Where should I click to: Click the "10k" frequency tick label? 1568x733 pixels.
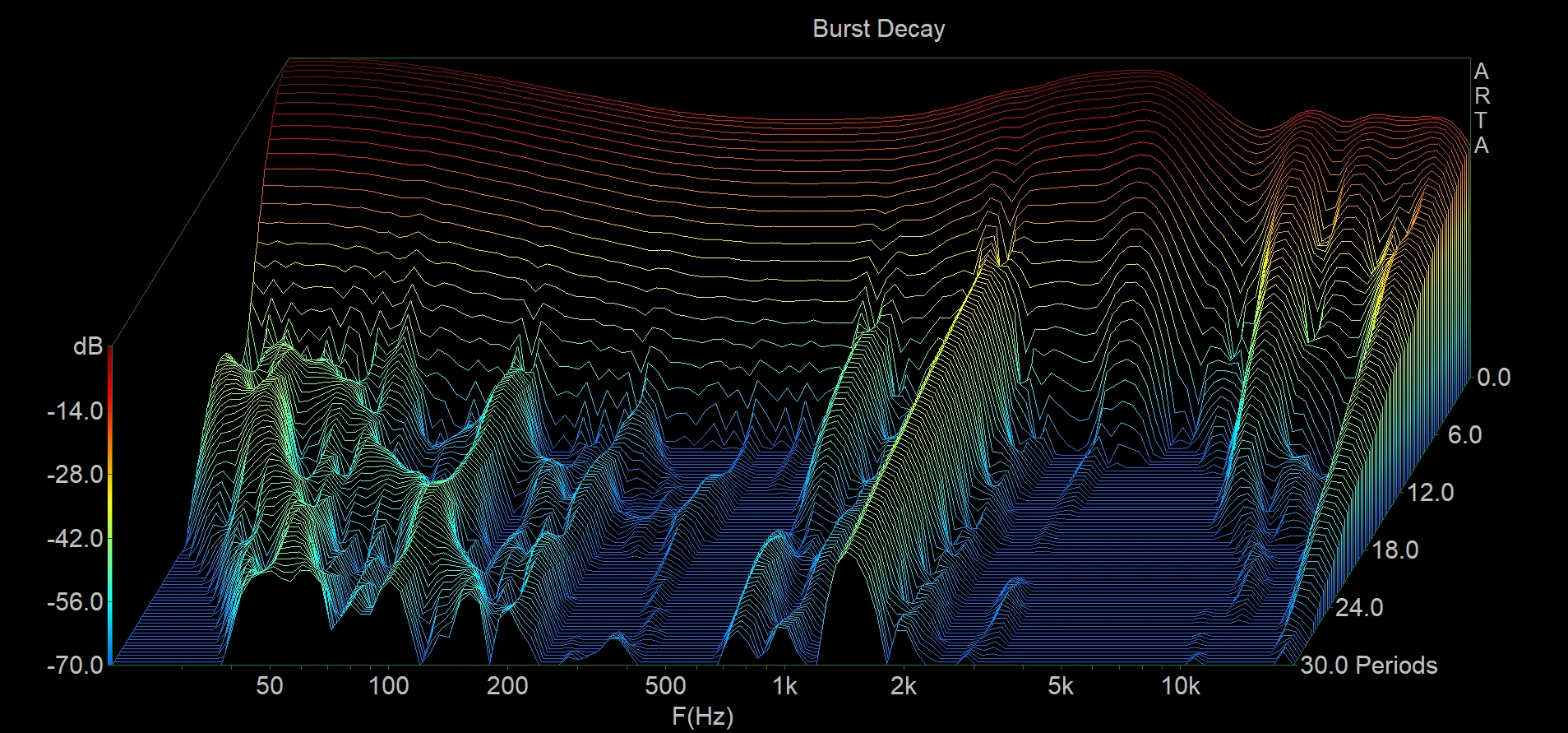pyautogui.click(x=1181, y=685)
